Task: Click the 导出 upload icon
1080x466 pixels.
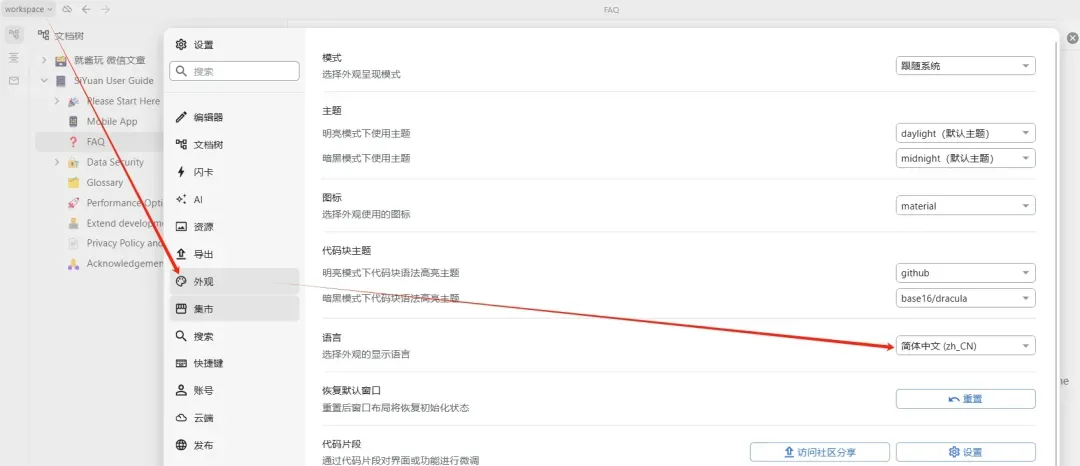Action: pyautogui.click(x=181, y=254)
